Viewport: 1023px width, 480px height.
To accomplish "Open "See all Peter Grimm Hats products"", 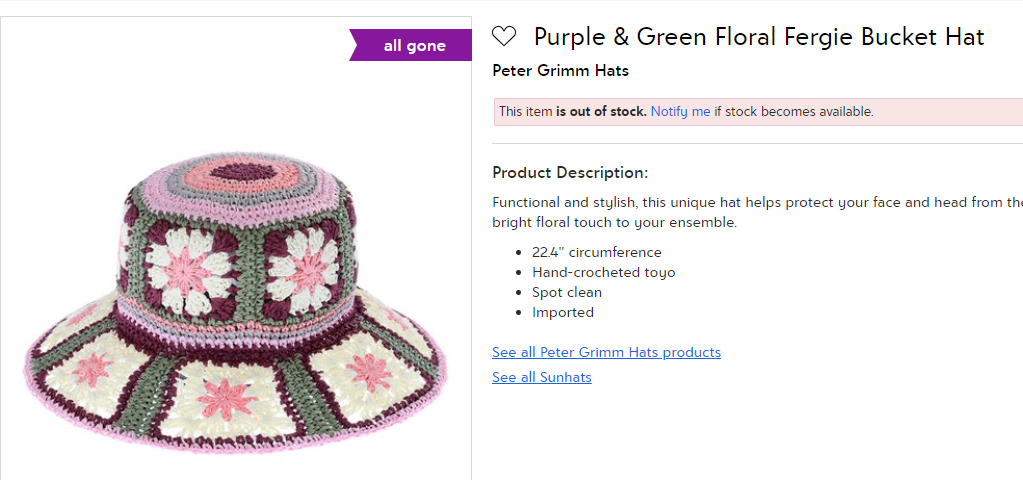I will (x=606, y=352).
